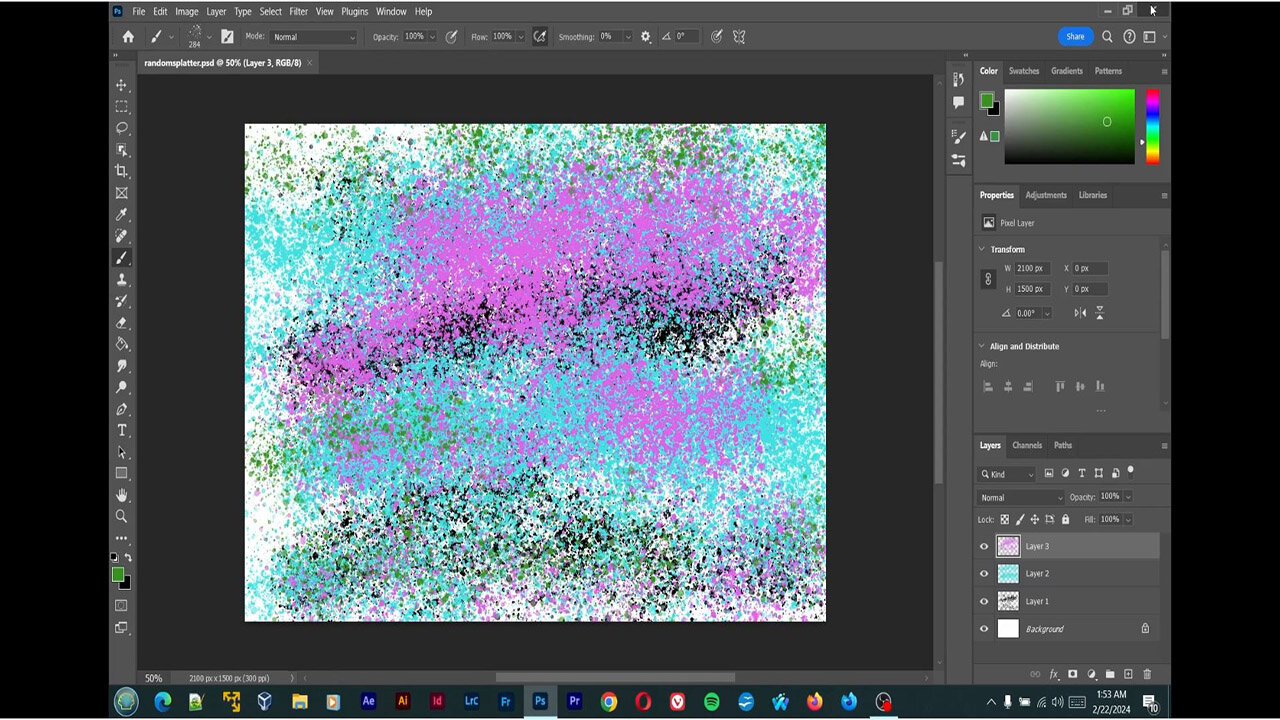Open the Image menu
Image resolution: width=1280 pixels, height=720 pixels.
[x=187, y=12]
